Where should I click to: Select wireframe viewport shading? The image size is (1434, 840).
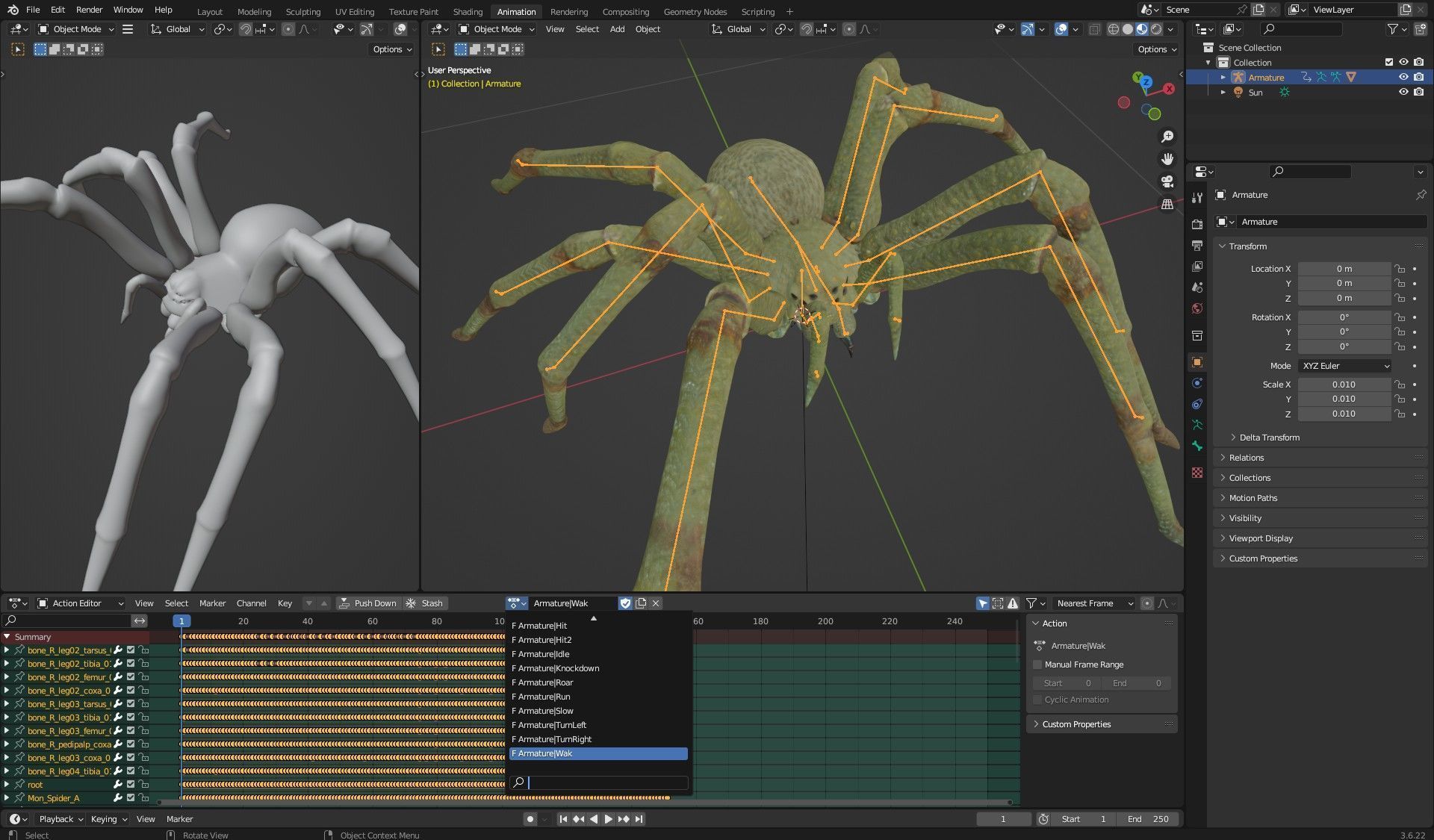[1114, 29]
